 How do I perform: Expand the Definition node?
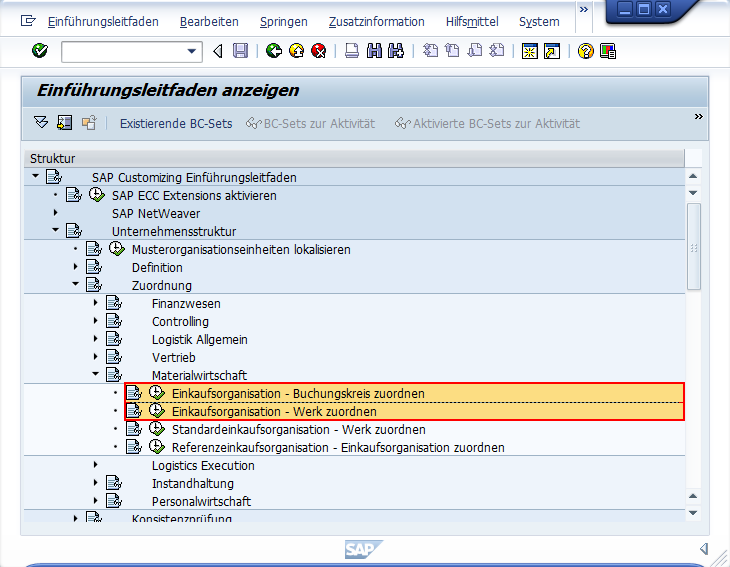tap(75, 267)
